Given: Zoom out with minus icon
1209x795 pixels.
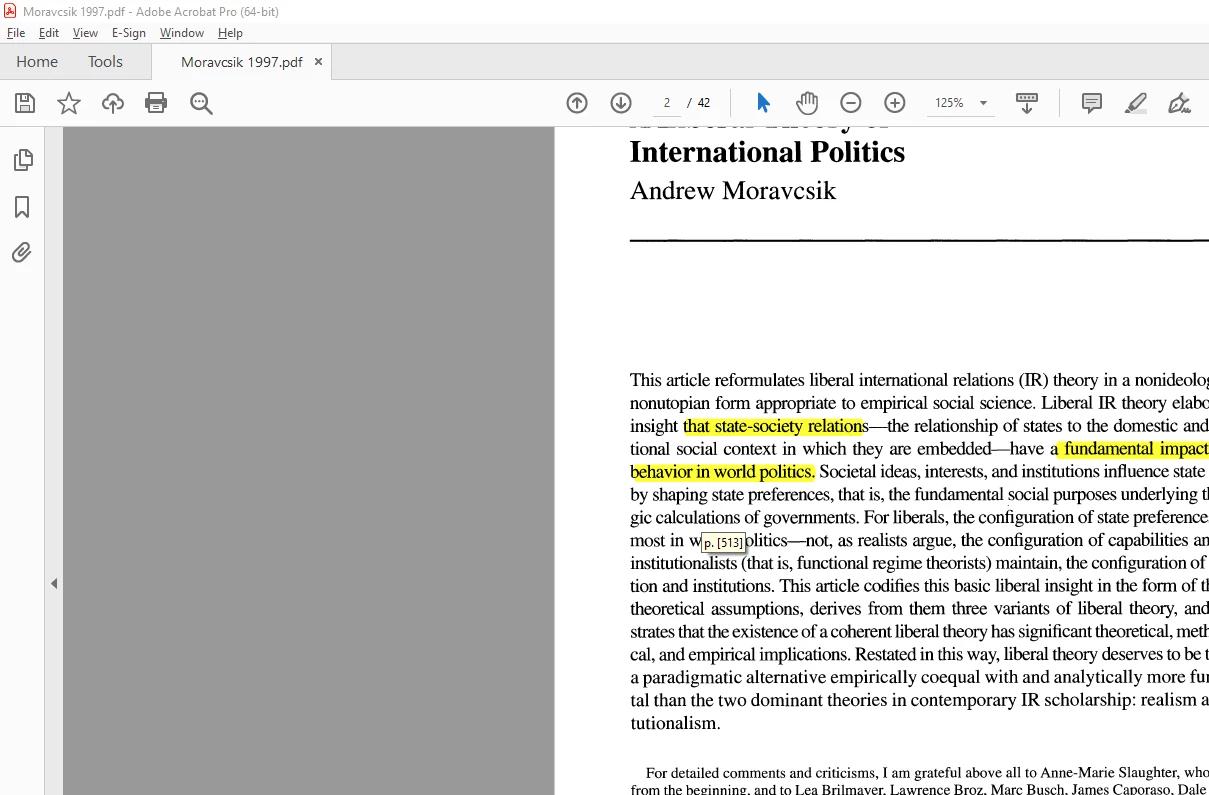Looking at the screenshot, I should (851, 103).
